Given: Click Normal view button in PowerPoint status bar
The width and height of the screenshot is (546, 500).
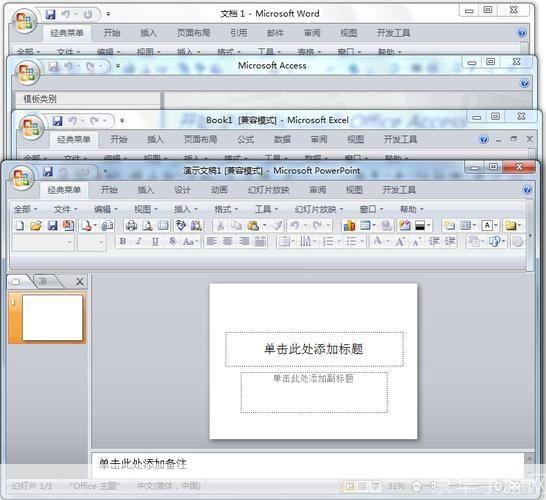Looking at the screenshot, I should click(349, 486).
